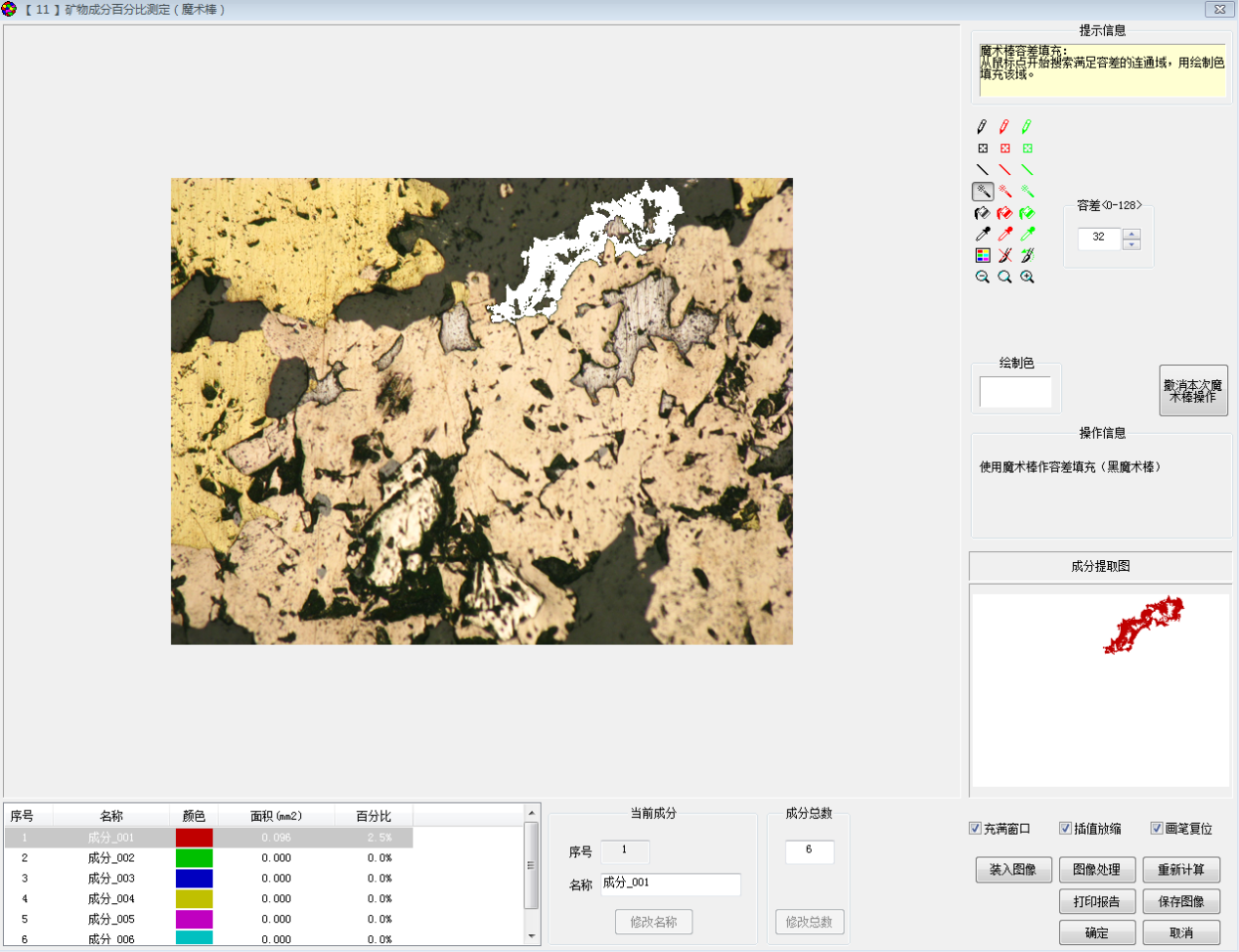The width and height of the screenshot is (1239, 952).
Task: Select the green square marker tool
Action: 1027,149
